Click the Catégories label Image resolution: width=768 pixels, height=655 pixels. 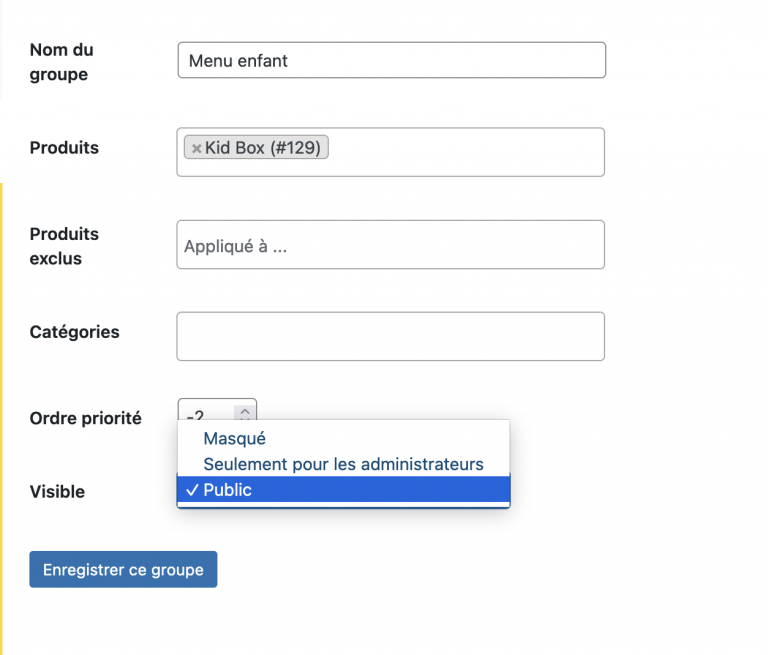(x=74, y=332)
